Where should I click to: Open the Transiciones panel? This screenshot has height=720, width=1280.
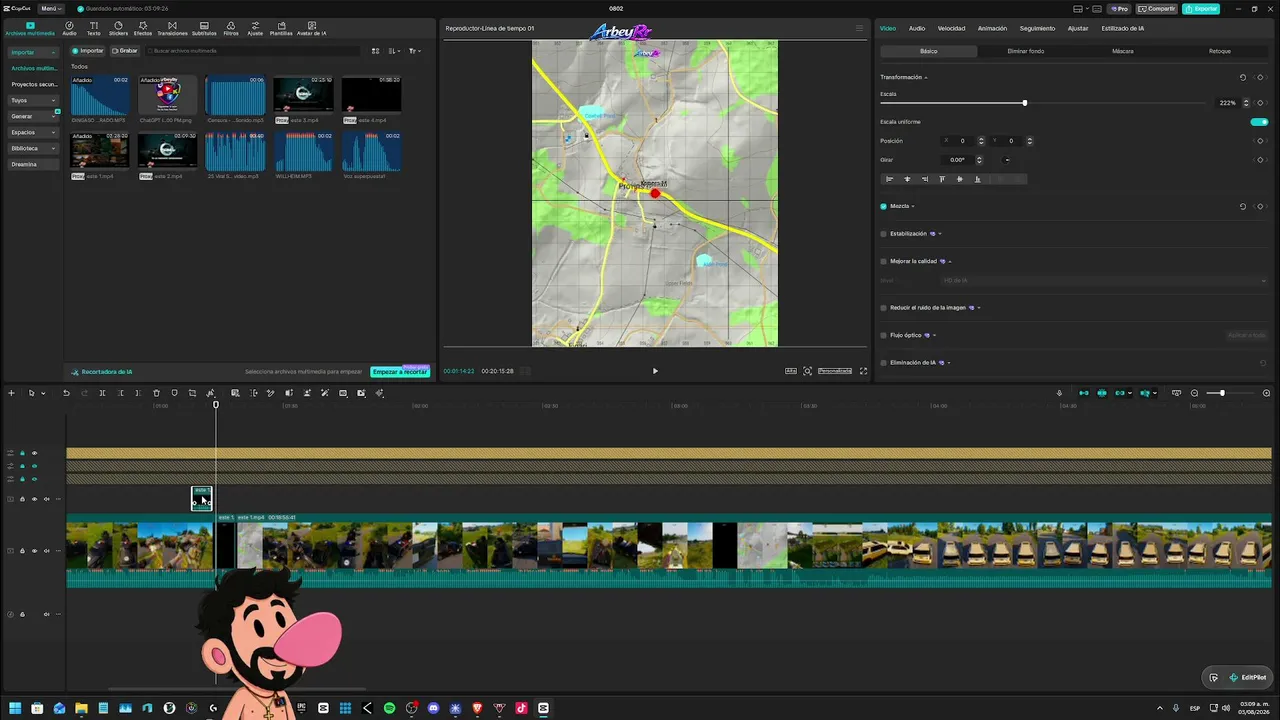click(172, 28)
